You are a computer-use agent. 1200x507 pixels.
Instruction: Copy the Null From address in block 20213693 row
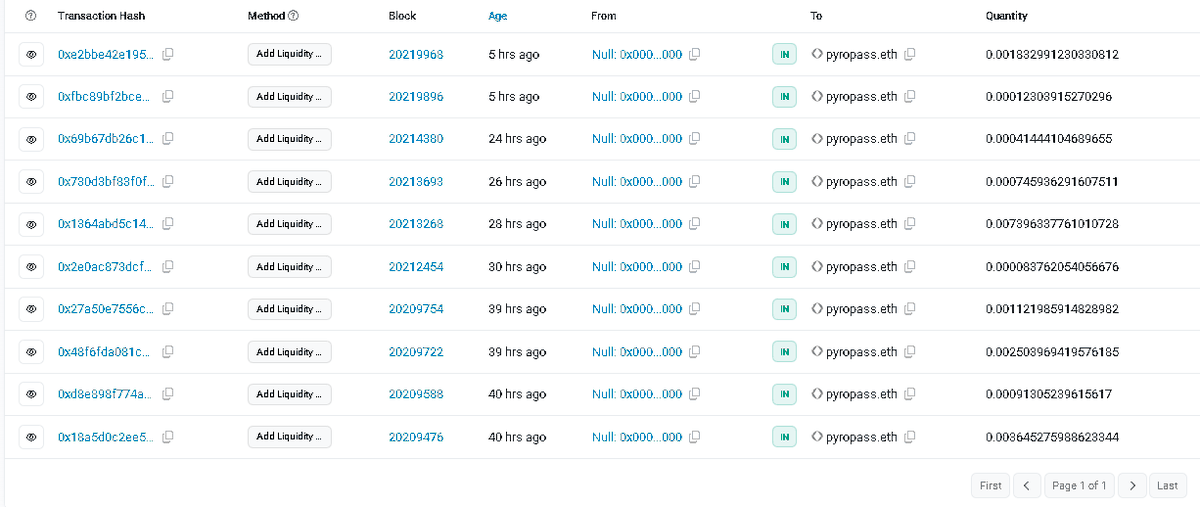694,182
